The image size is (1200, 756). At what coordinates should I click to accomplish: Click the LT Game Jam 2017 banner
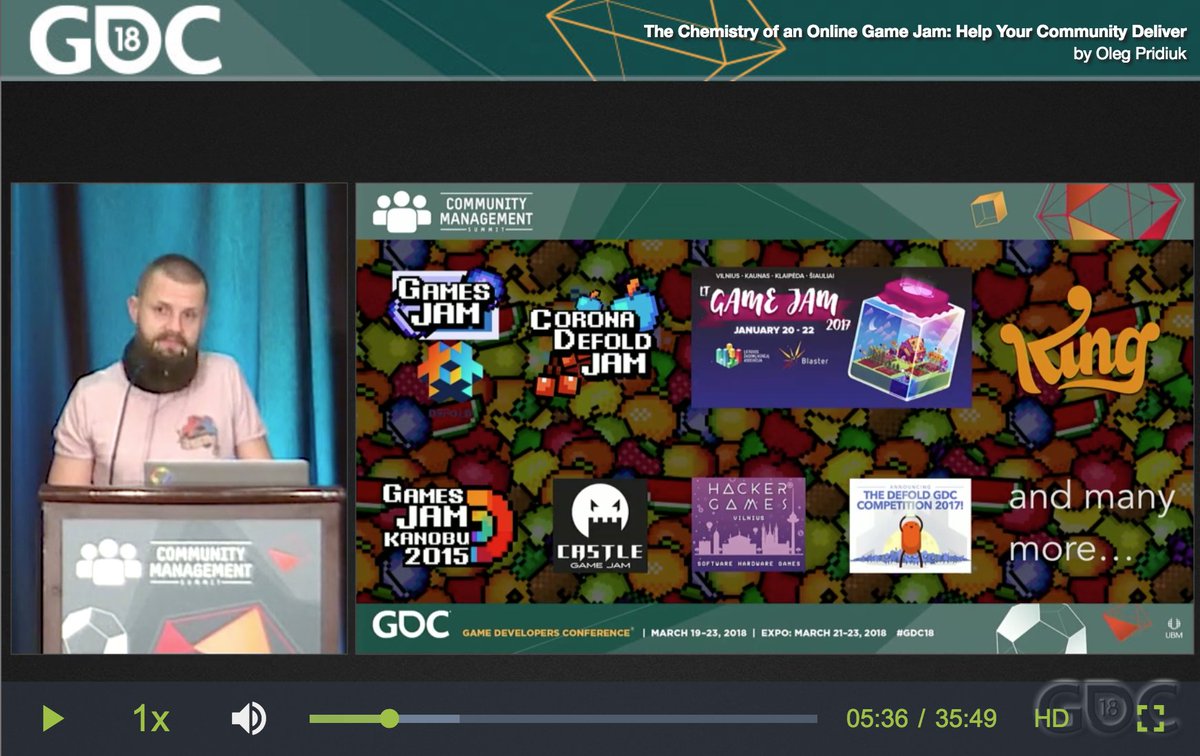(831, 337)
